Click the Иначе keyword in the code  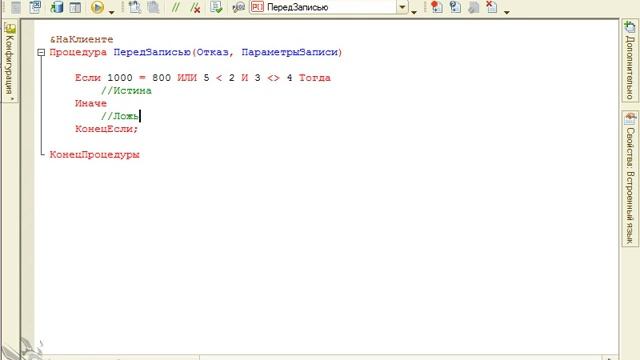pos(91,103)
